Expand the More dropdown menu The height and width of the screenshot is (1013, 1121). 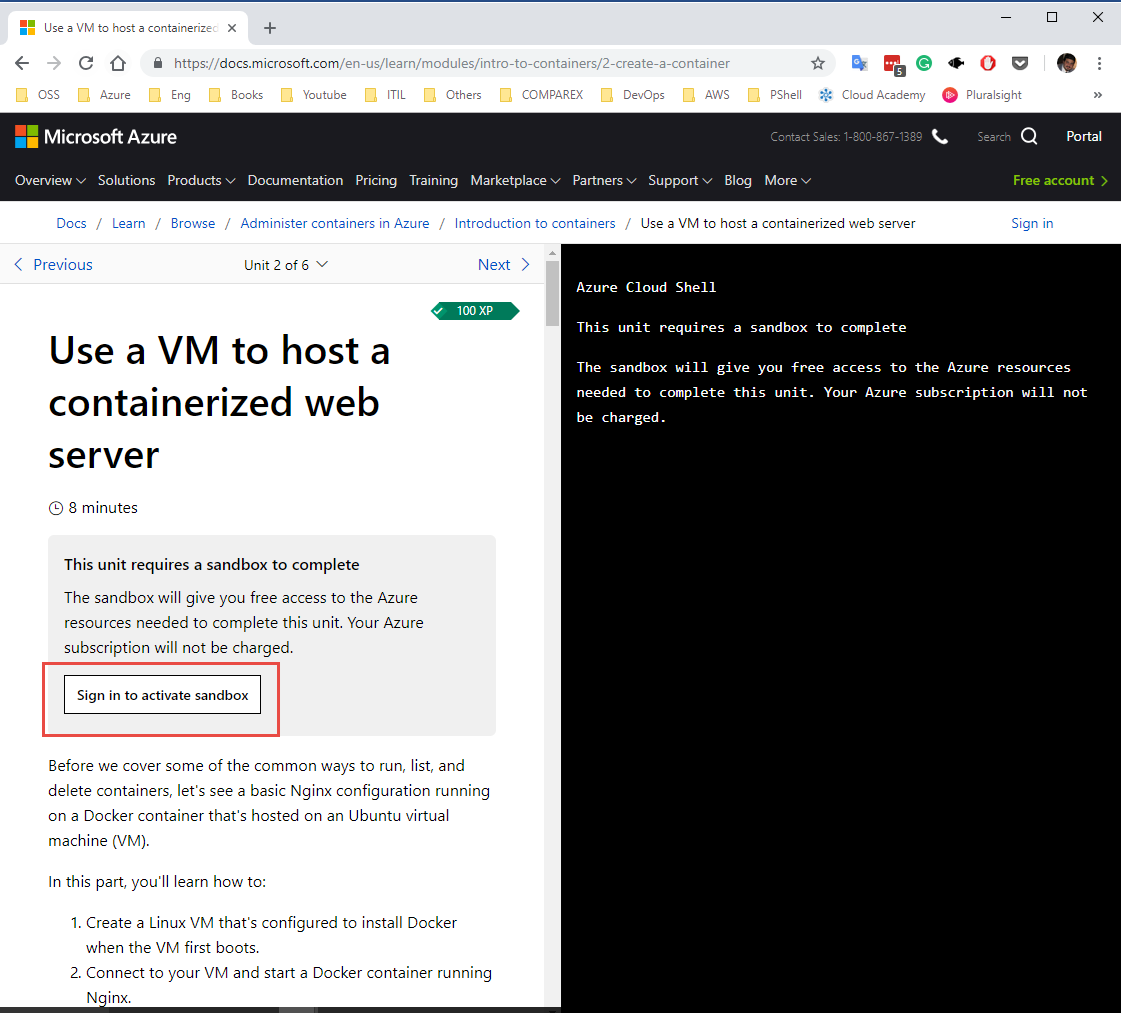pos(787,180)
